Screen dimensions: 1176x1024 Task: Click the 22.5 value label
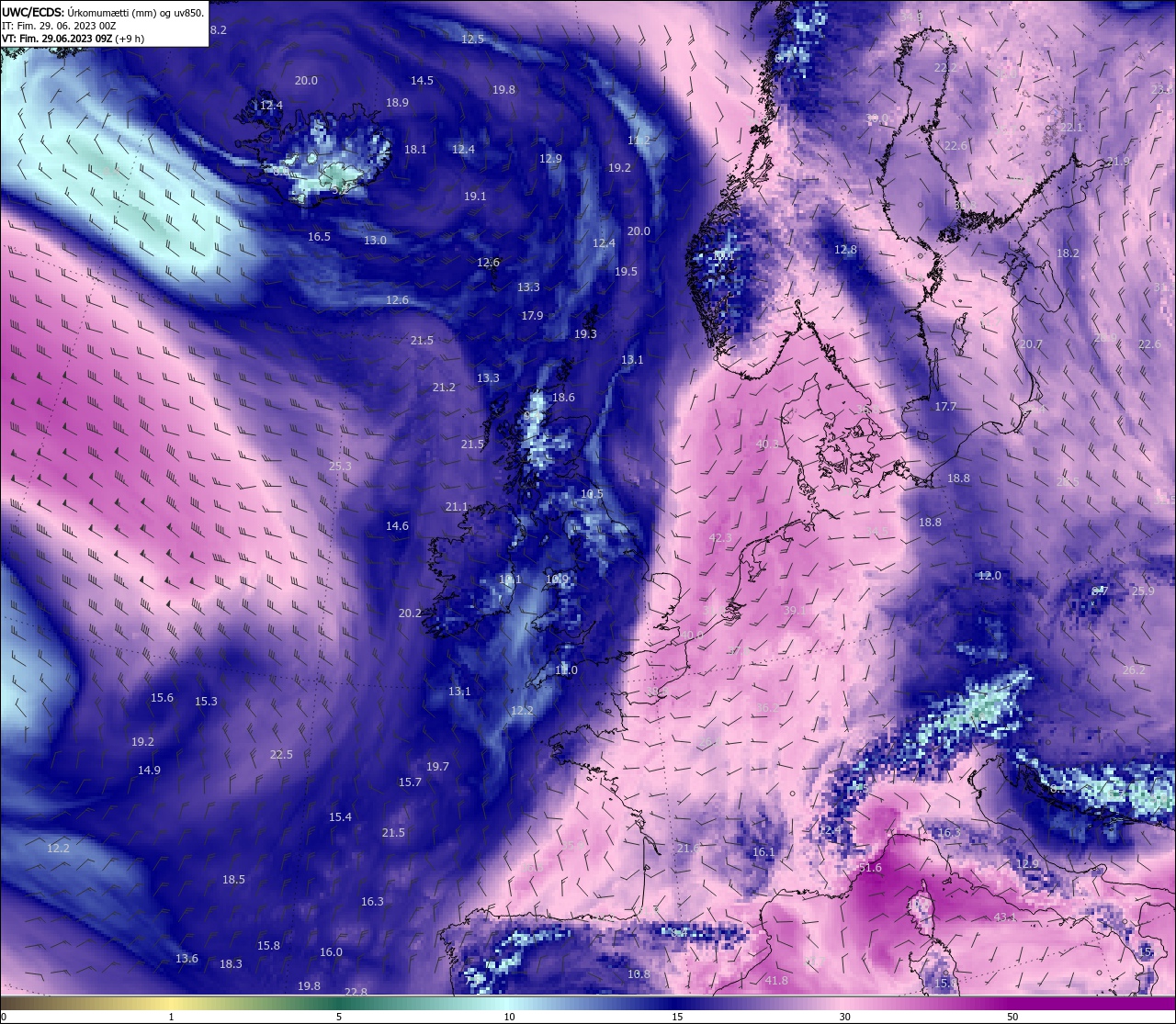point(281,755)
